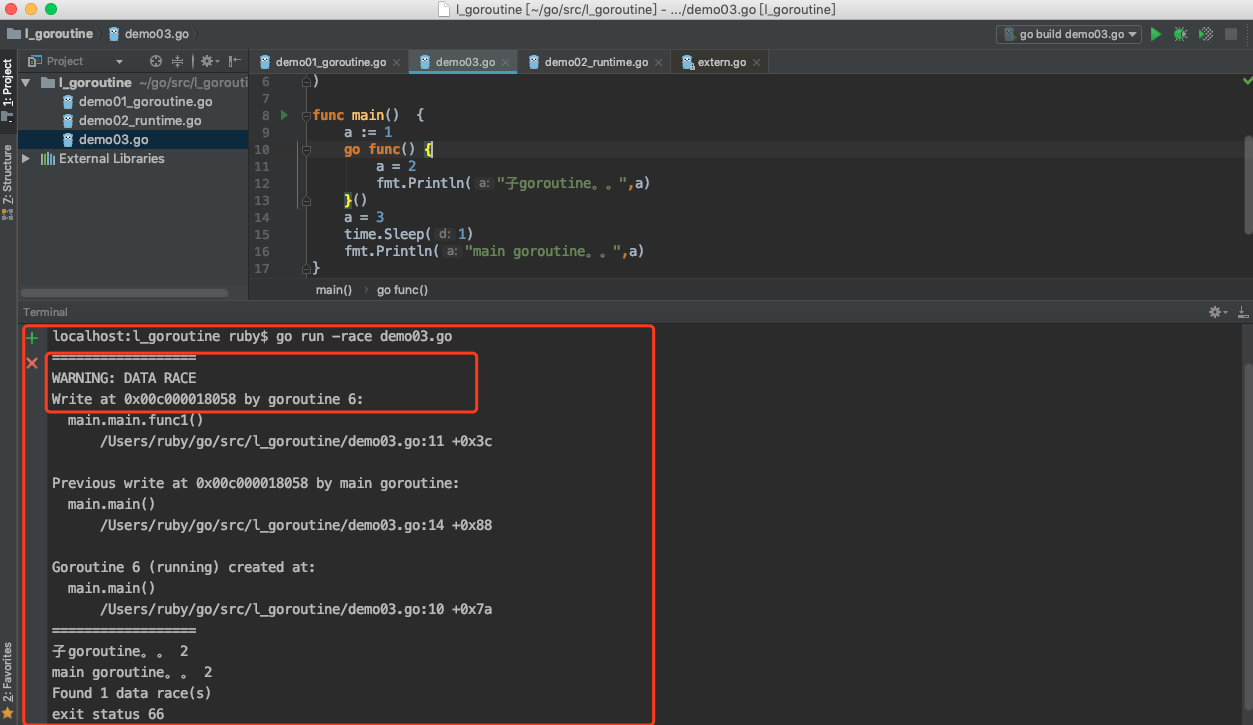Run with coverage icon in toolbar
1253x725 pixels.
click(x=1206, y=34)
